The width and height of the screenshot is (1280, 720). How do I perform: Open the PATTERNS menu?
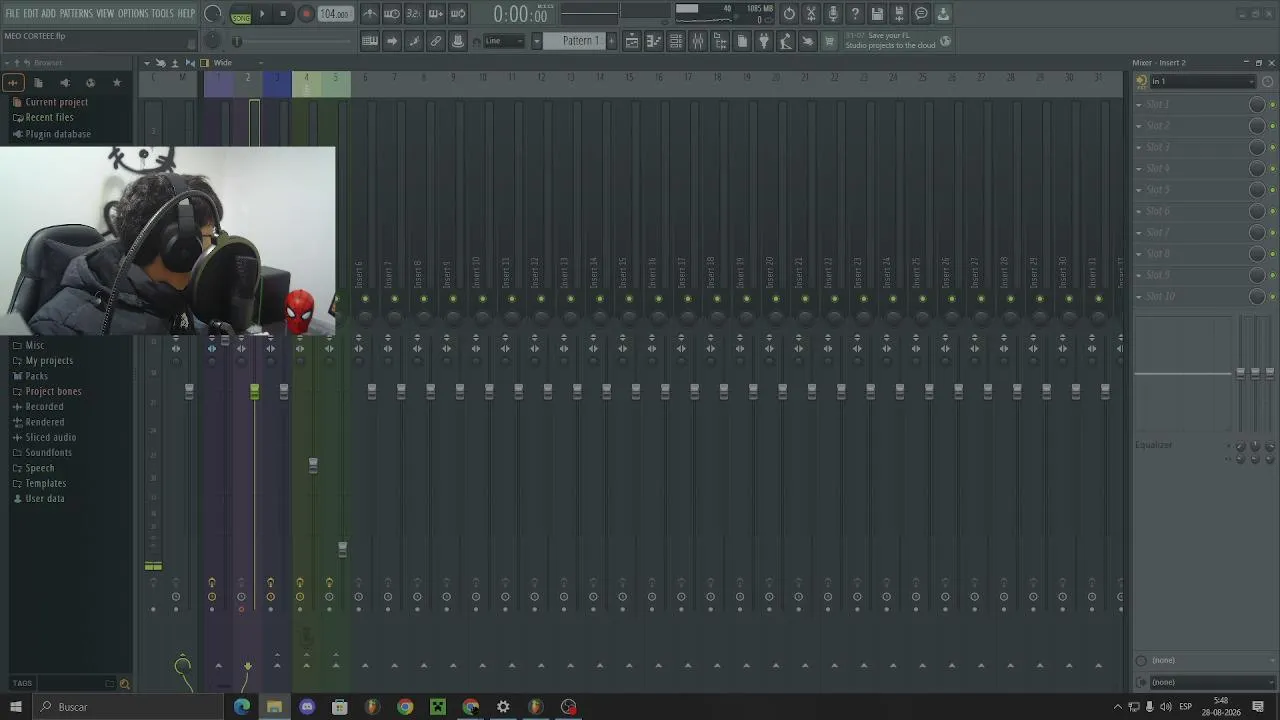coord(76,14)
